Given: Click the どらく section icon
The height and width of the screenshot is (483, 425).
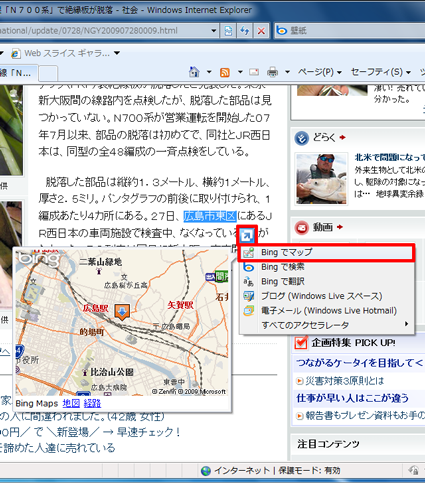Looking at the screenshot, I should pyautogui.click(x=302, y=138).
